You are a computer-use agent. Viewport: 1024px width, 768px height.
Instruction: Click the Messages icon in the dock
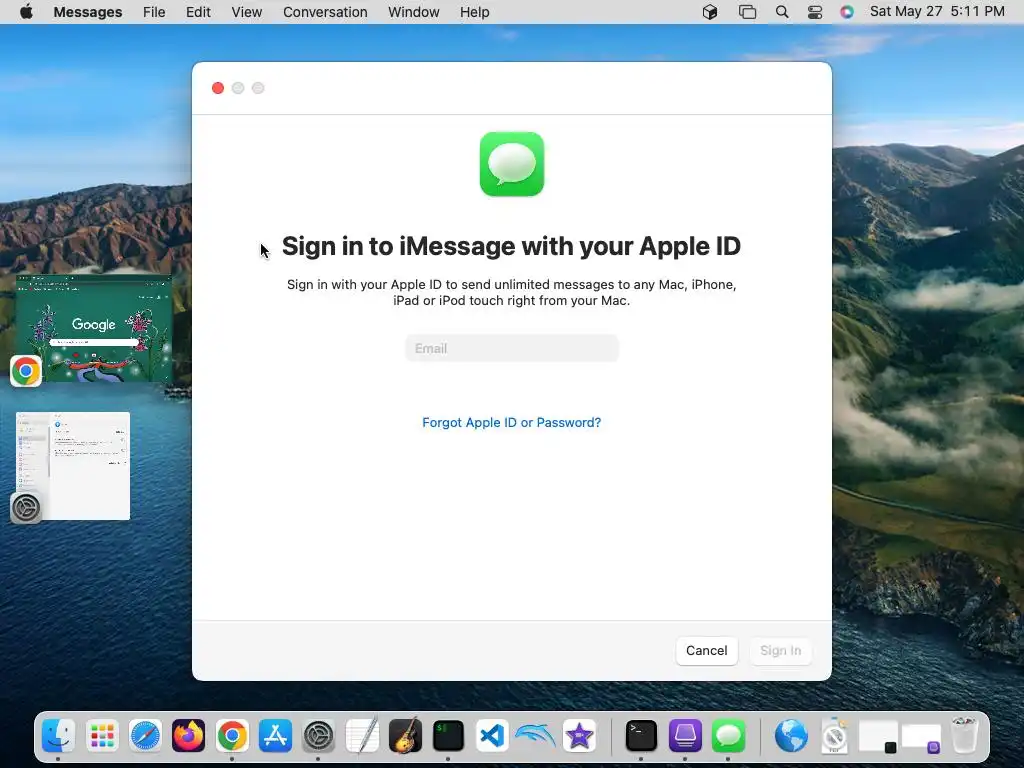point(728,736)
